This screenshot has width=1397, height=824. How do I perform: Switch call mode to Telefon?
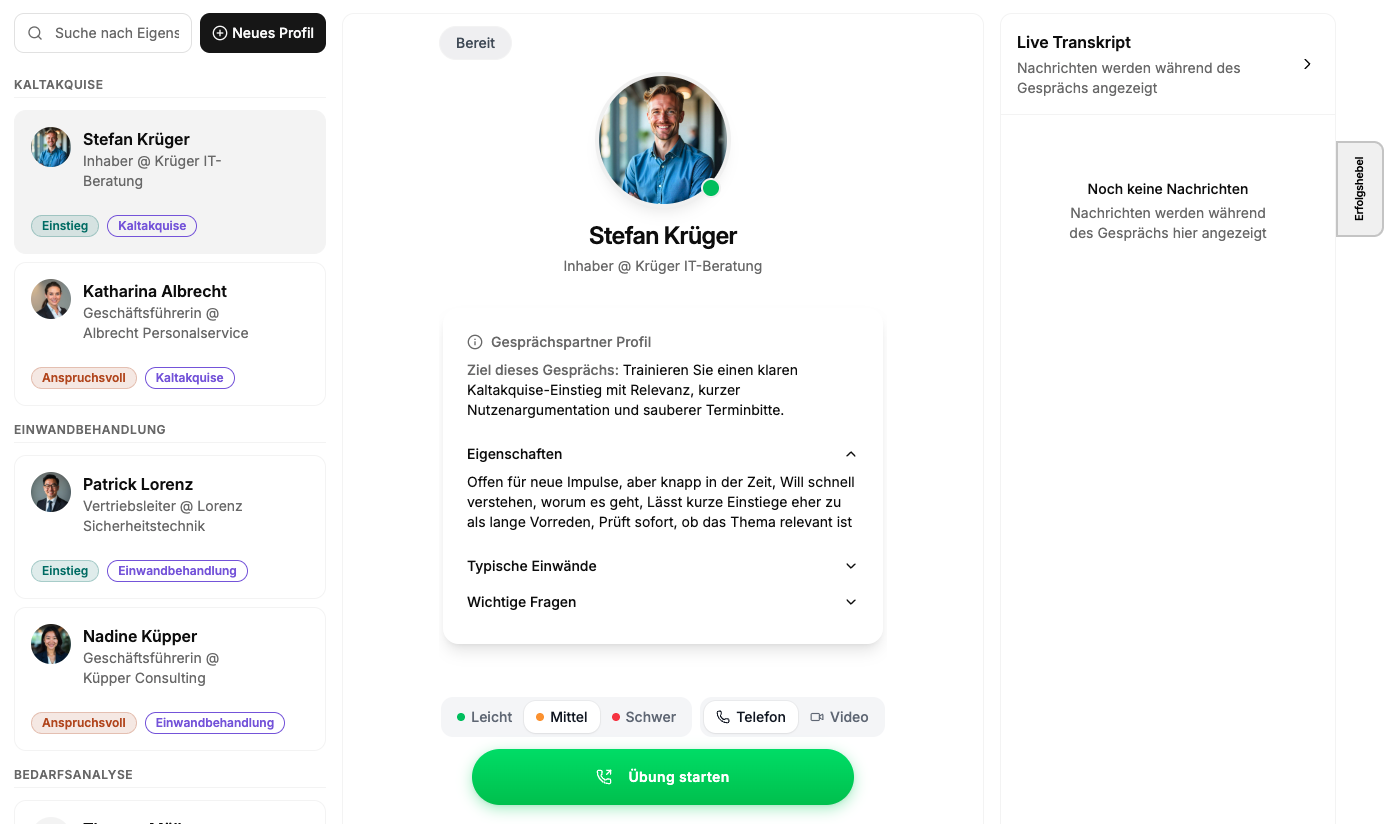click(x=751, y=717)
